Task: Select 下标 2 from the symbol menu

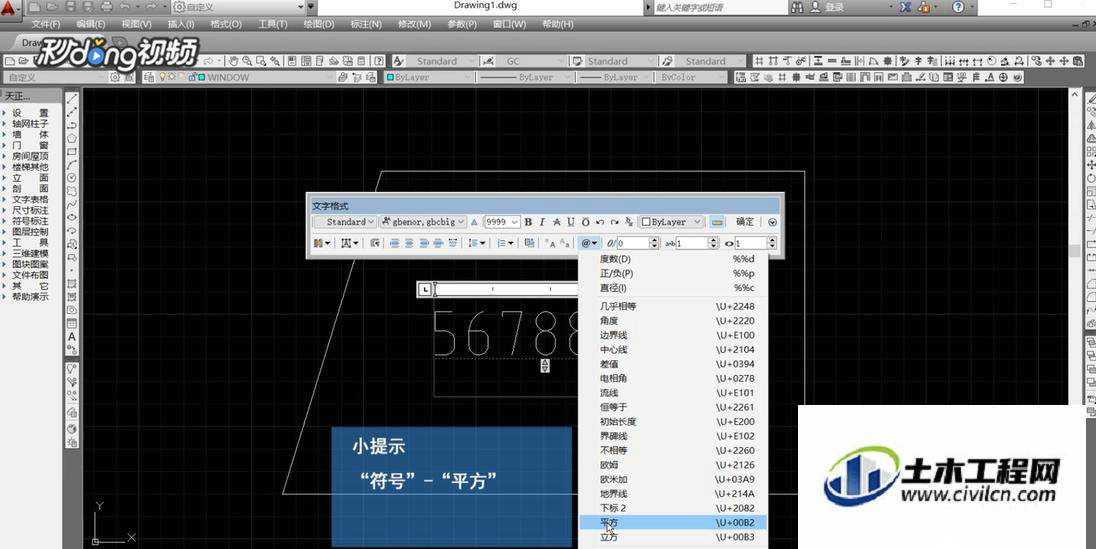Action: (x=674, y=508)
